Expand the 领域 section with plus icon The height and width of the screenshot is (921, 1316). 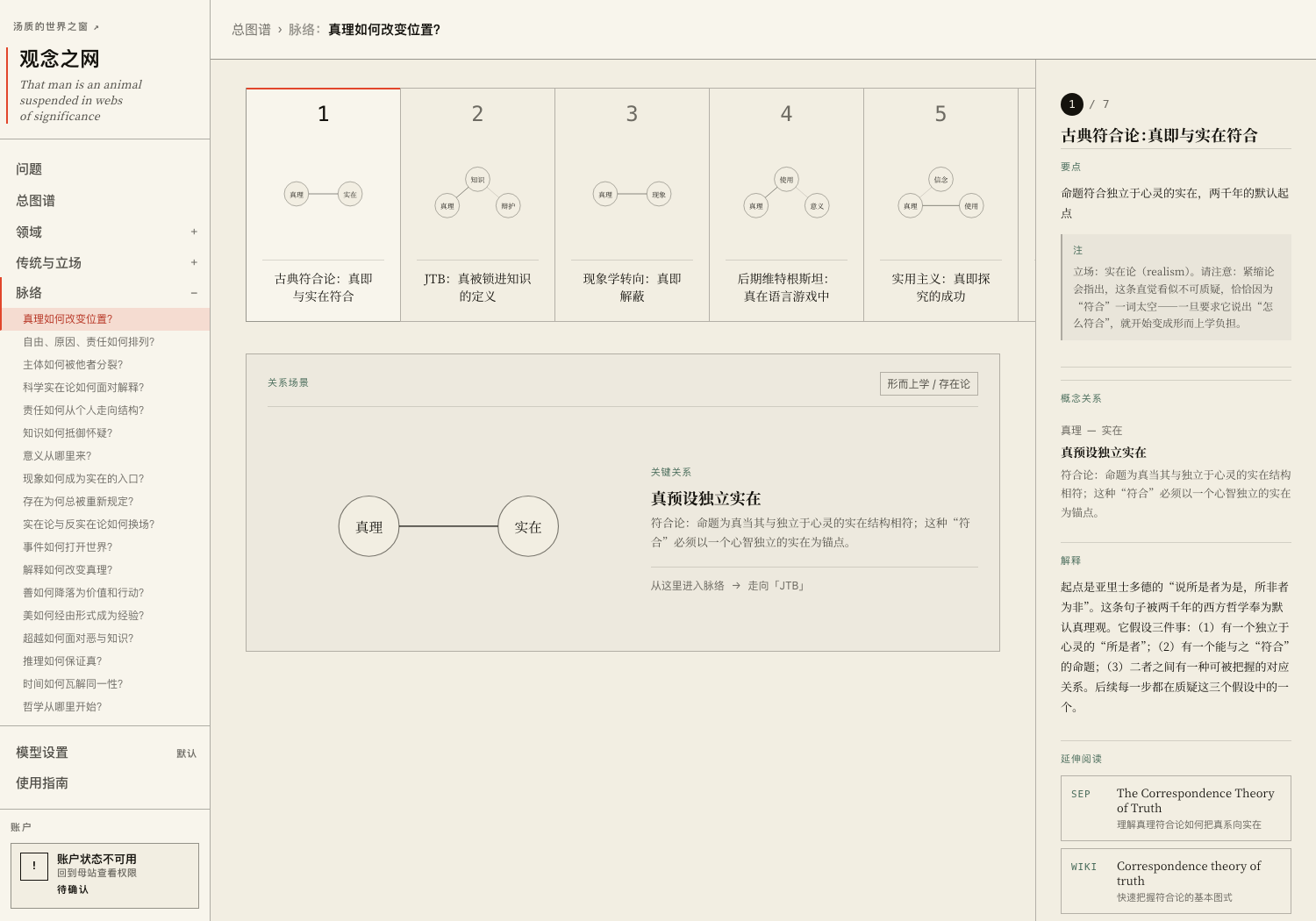click(x=194, y=232)
